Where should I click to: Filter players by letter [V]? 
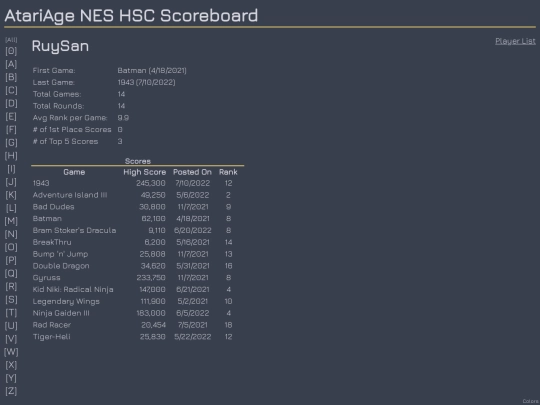click(x=11, y=339)
